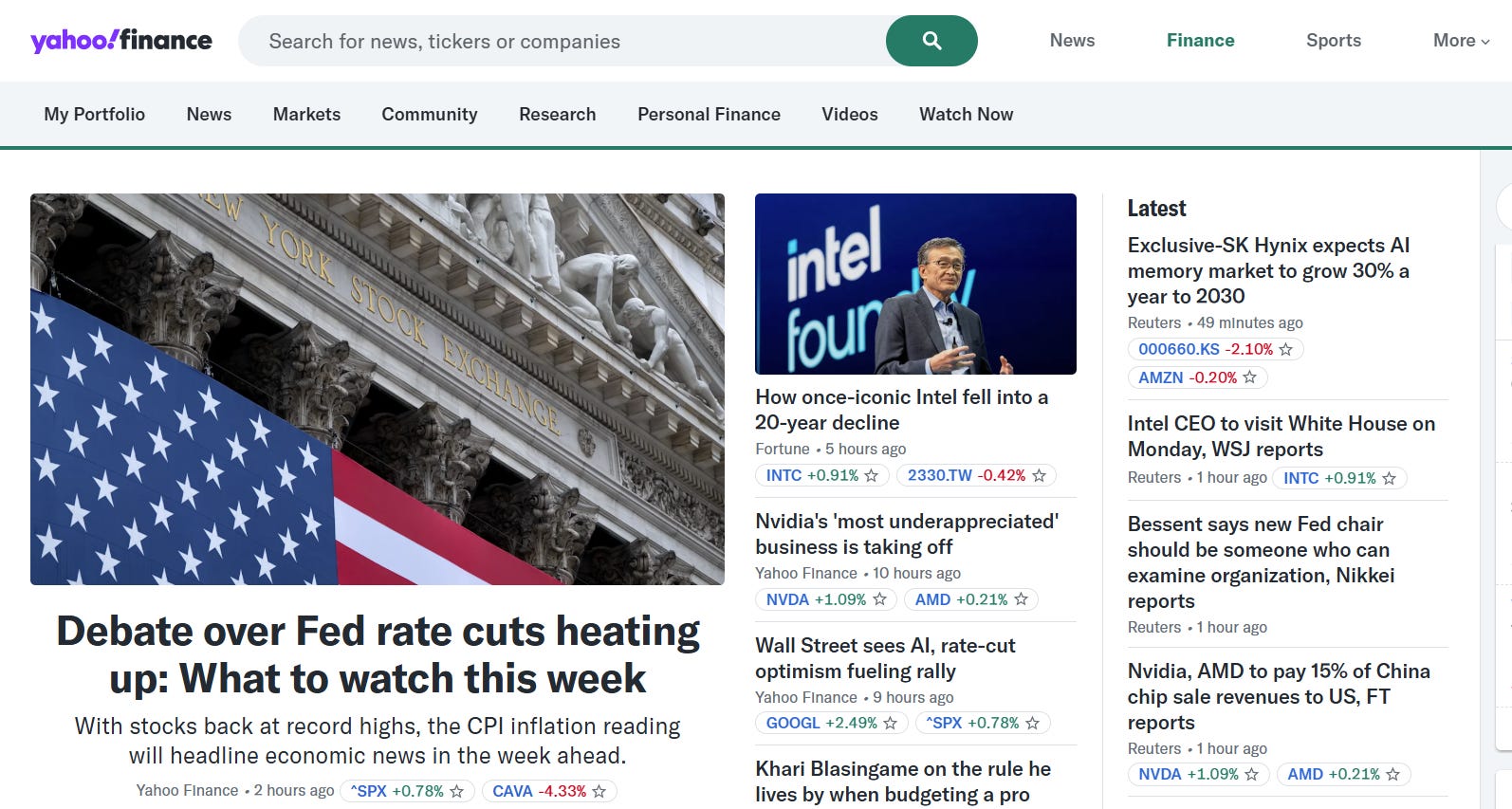The image size is (1512, 809).
Task: Open the AMZN -0.20% ticker quote
Action: tap(1188, 377)
